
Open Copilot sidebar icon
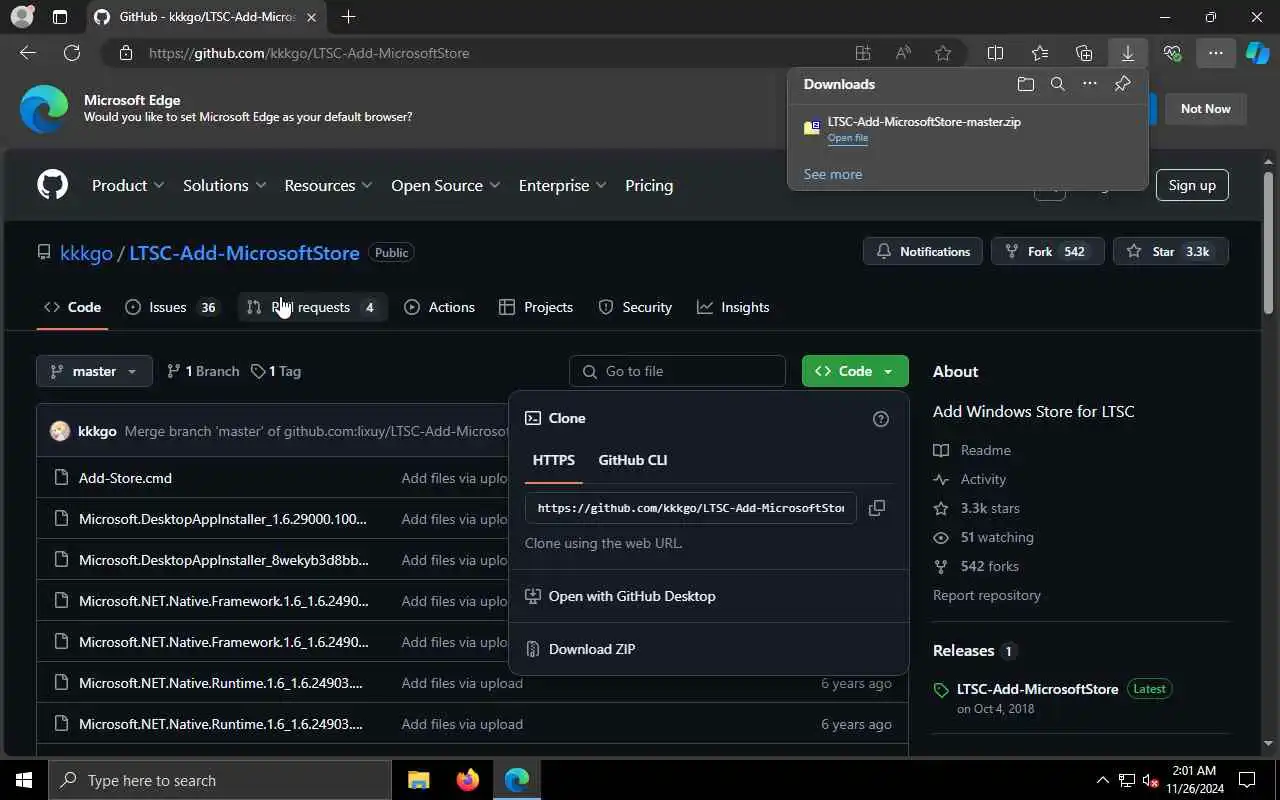click(x=1257, y=53)
